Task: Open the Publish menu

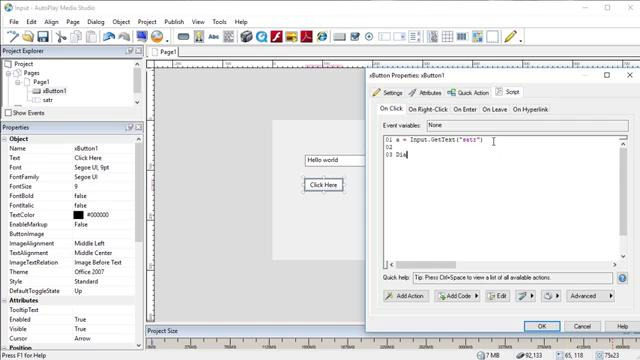Action: coord(174,22)
